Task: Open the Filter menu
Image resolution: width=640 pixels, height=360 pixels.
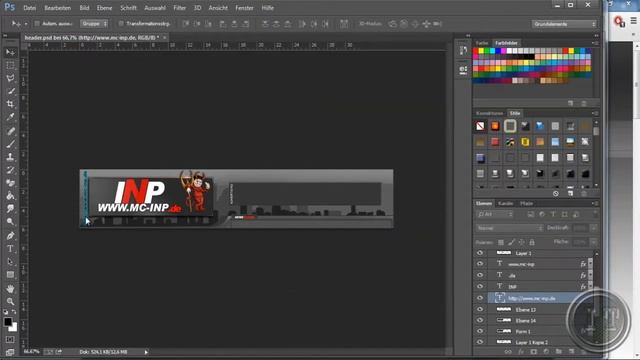Action: click(180, 8)
